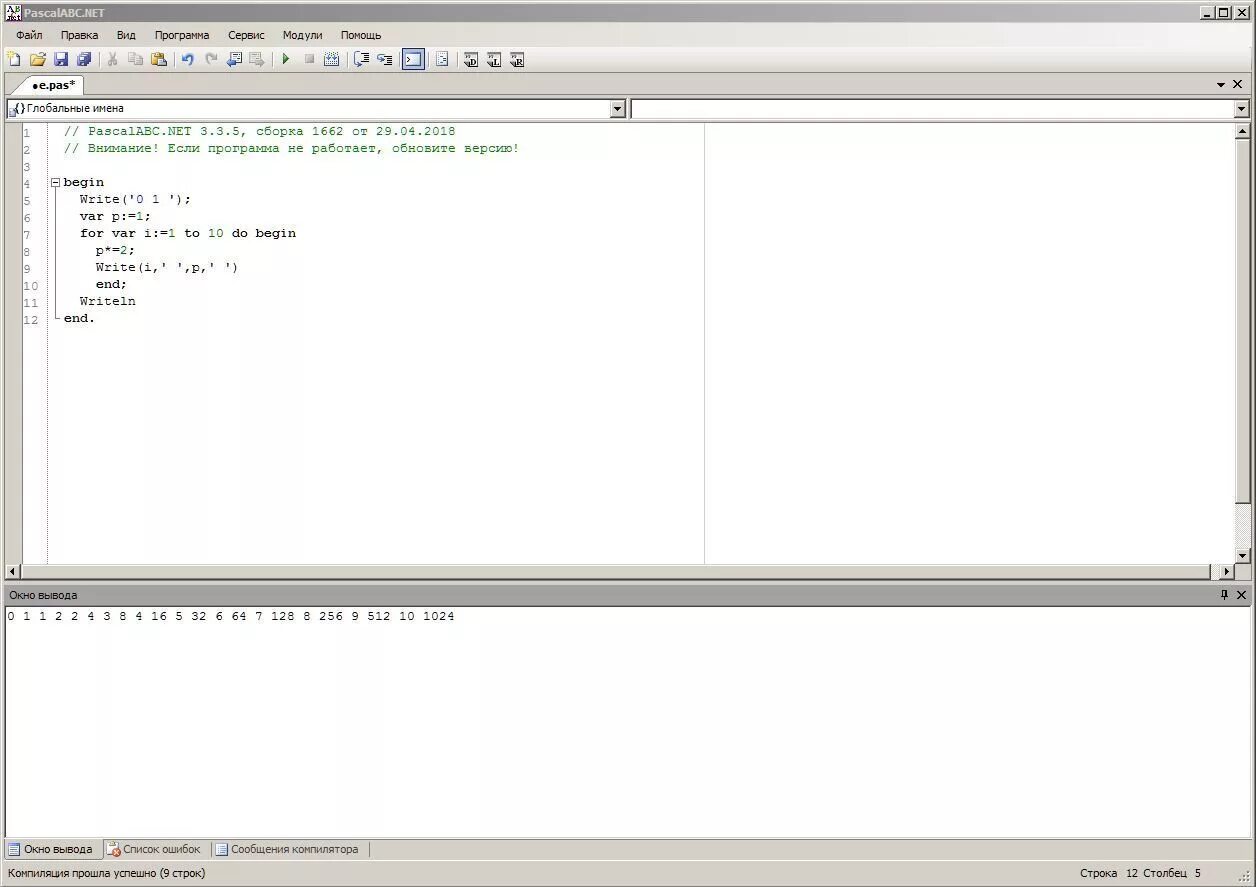
Task: Select the e.pas* editor tab
Action: pyautogui.click(x=53, y=85)
